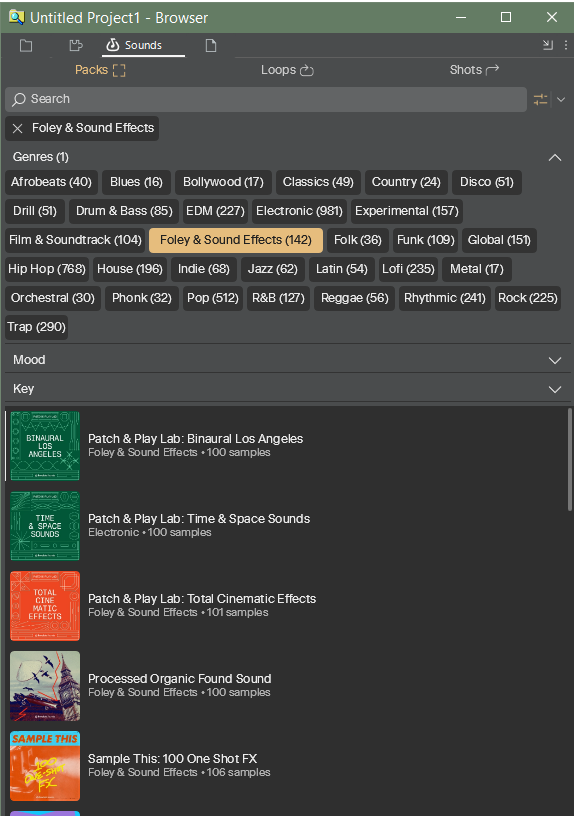Viewport: 574px width, 816px height.
Task: Pick the Rhythmic (241) genre tag
Action: [x=444, y=299]
